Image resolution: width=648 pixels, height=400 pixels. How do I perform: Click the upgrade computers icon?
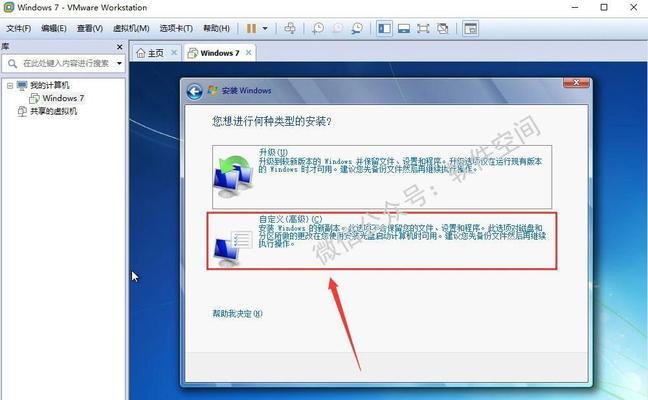[x=233, y=177]
